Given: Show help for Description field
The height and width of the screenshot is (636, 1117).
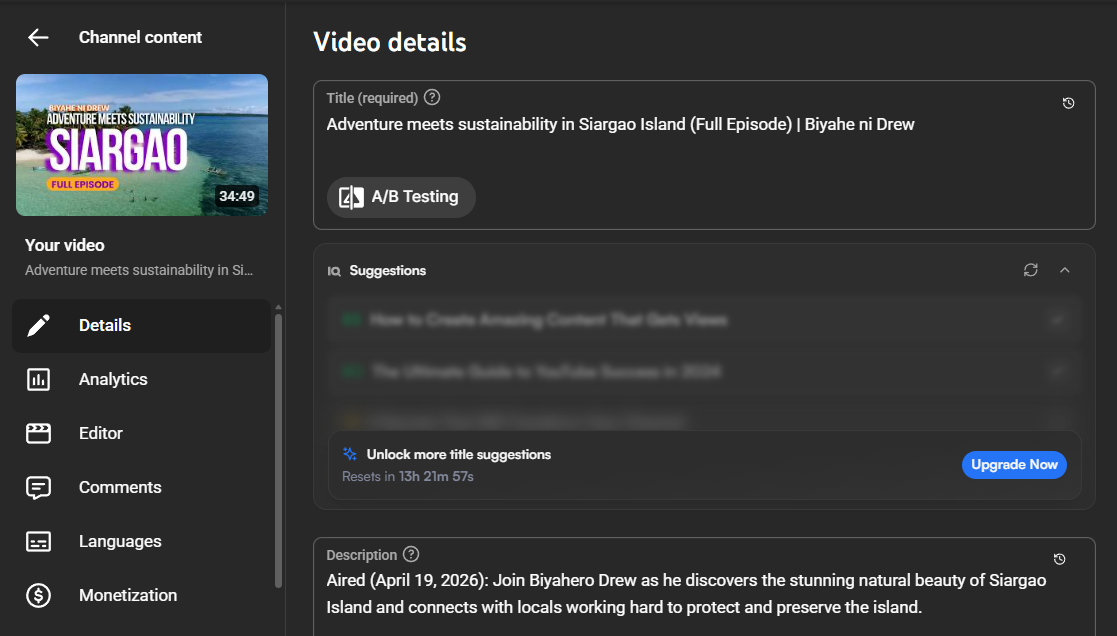Looking at the screenshot, I should 411,554.
